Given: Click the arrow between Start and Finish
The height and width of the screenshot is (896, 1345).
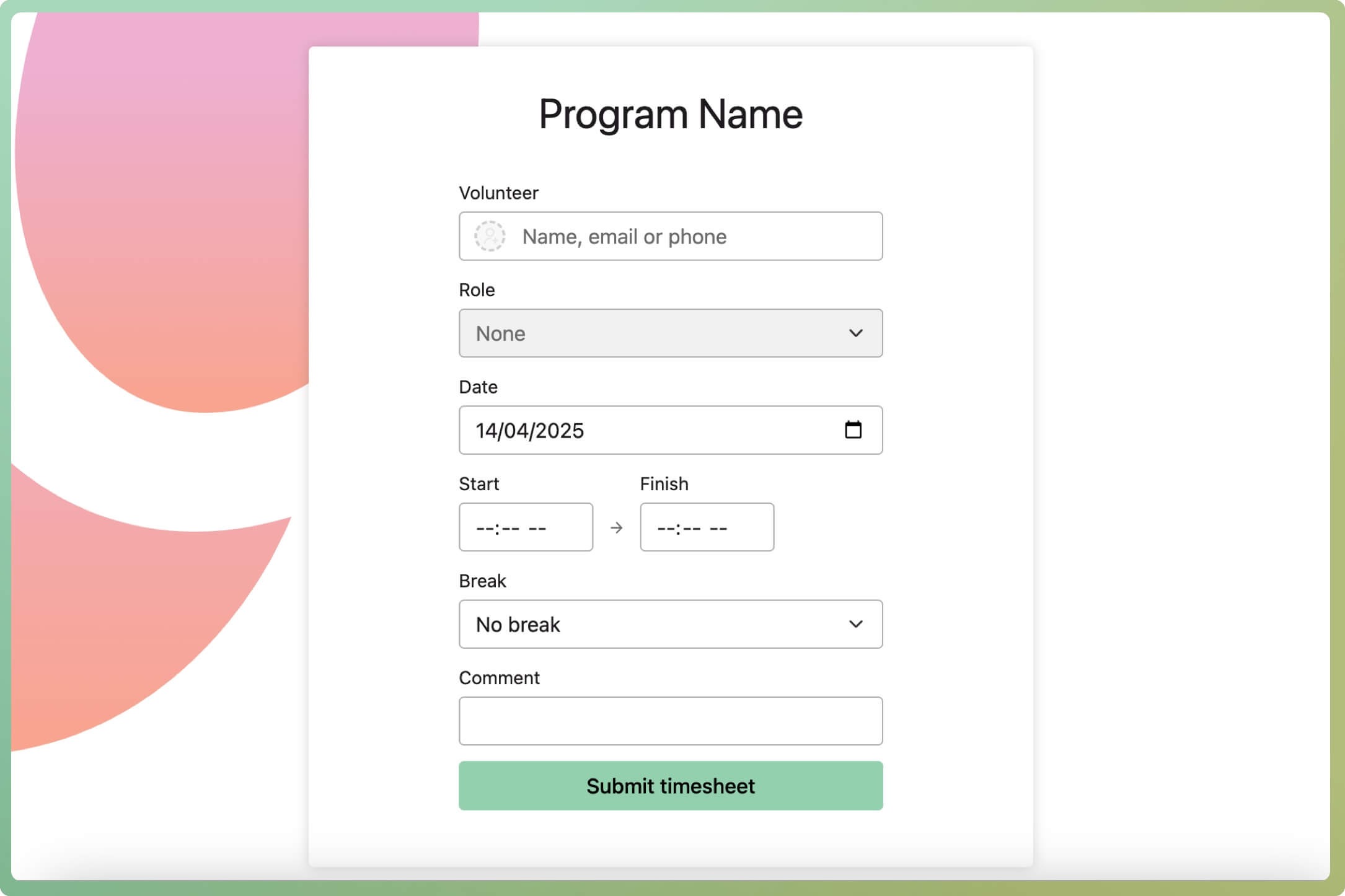Looking at the screenshot, I should (616, 528).
